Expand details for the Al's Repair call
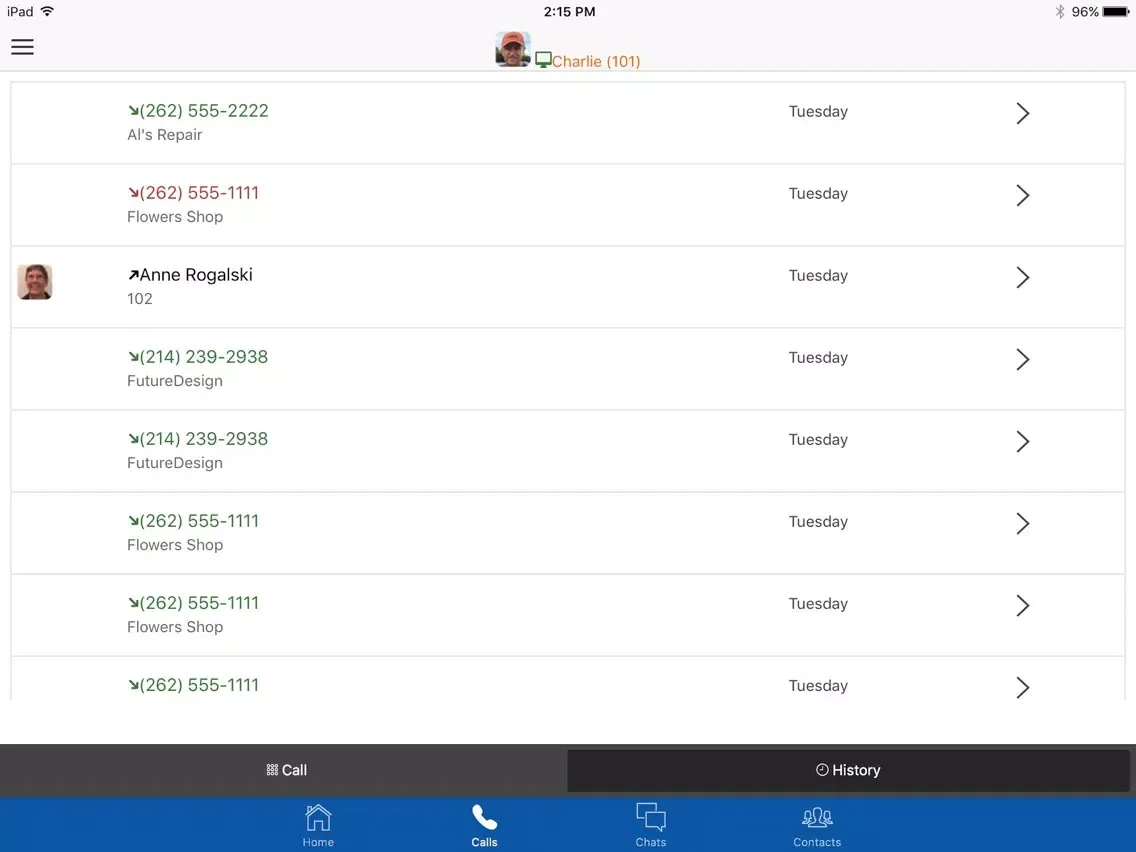Screen dimensions: 1136x852 tap(1022, 113)
